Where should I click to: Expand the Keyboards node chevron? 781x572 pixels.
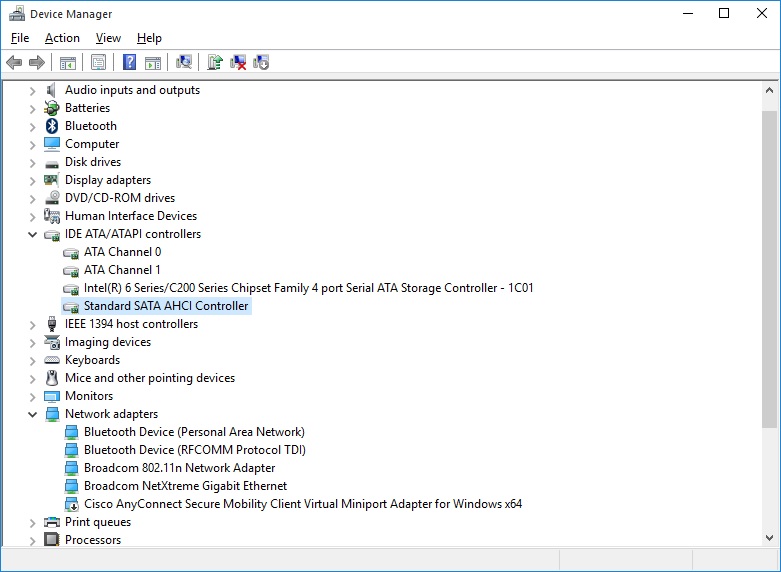[x=32, y=361]
